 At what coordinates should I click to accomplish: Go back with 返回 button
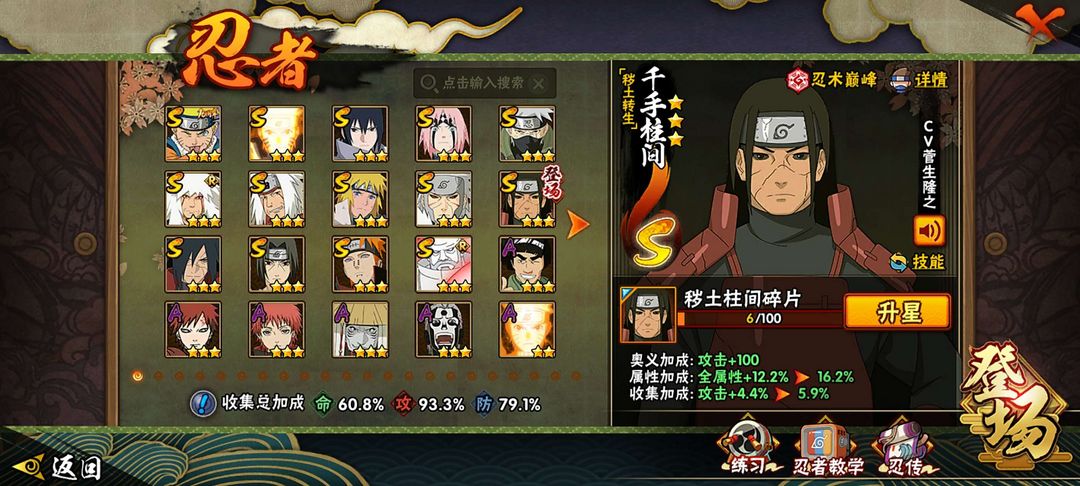(x=58, y=467)
